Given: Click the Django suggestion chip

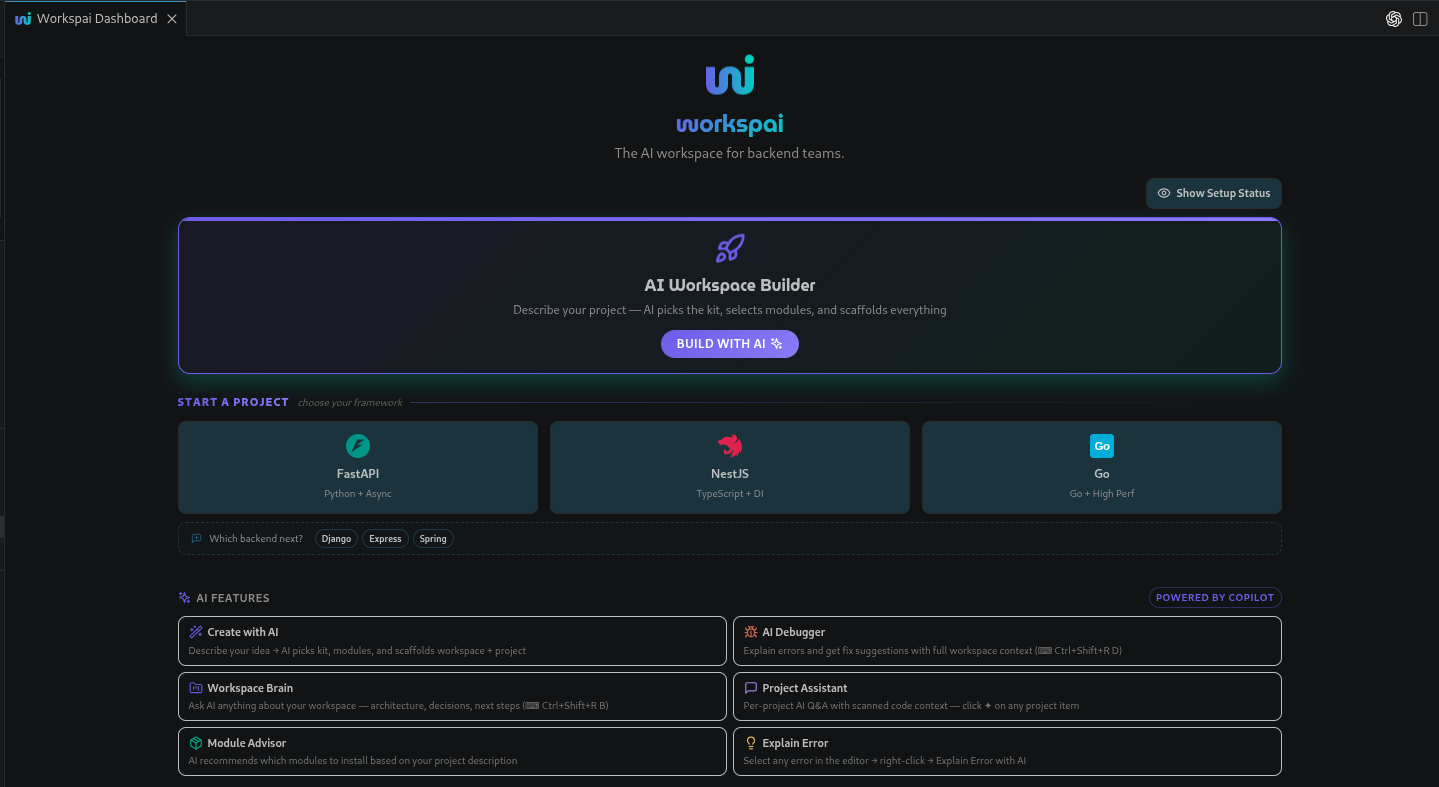Looking at the screenshot, I should pos(336,538).
